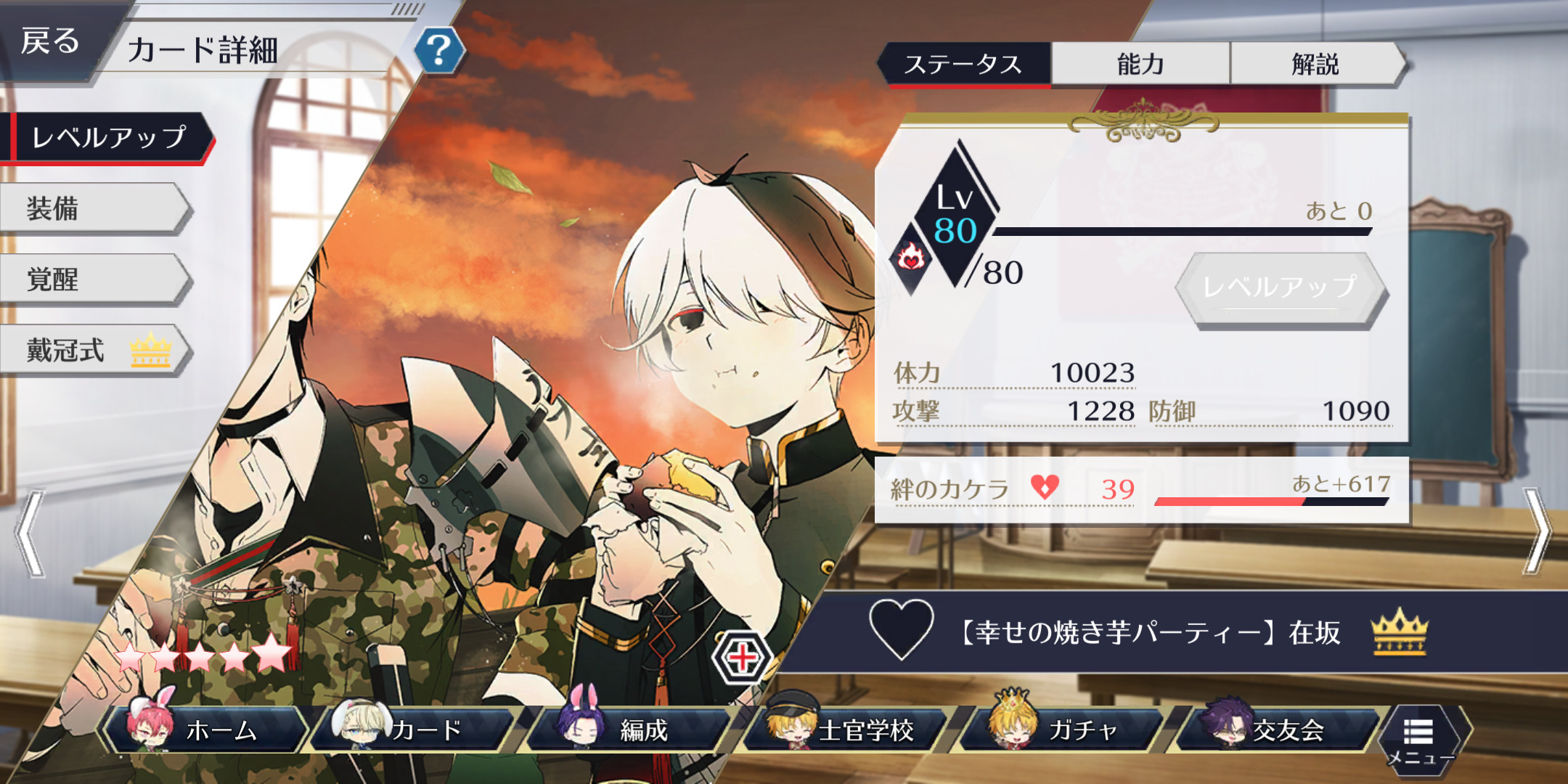Open 士官学校 in bottom navigation
1568x784 pixels.
pyautogui.click(x=844, y=729)
